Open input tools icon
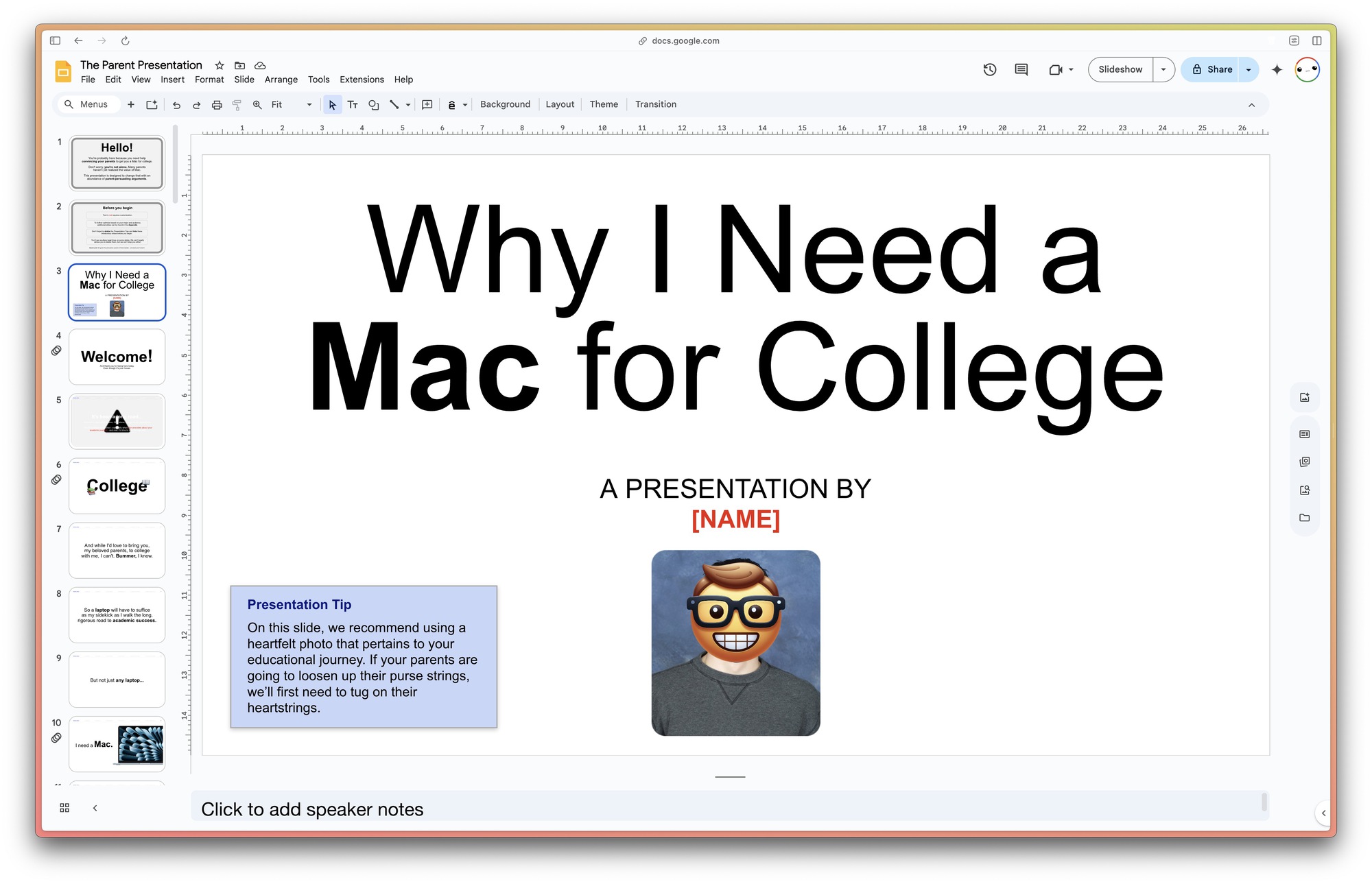1372x884 pixels. [451, 105]
